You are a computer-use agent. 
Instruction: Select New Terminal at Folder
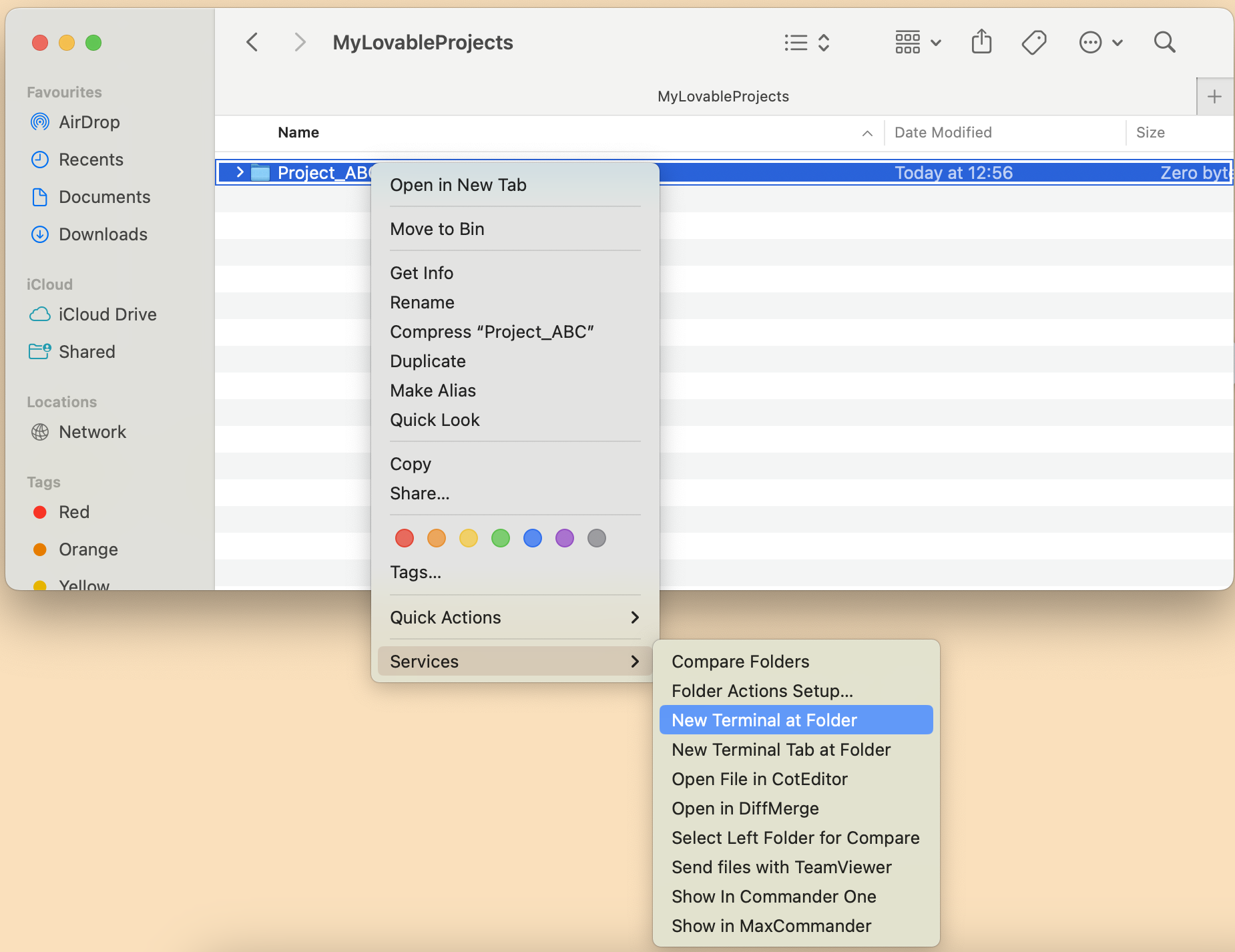click(763, 720)
